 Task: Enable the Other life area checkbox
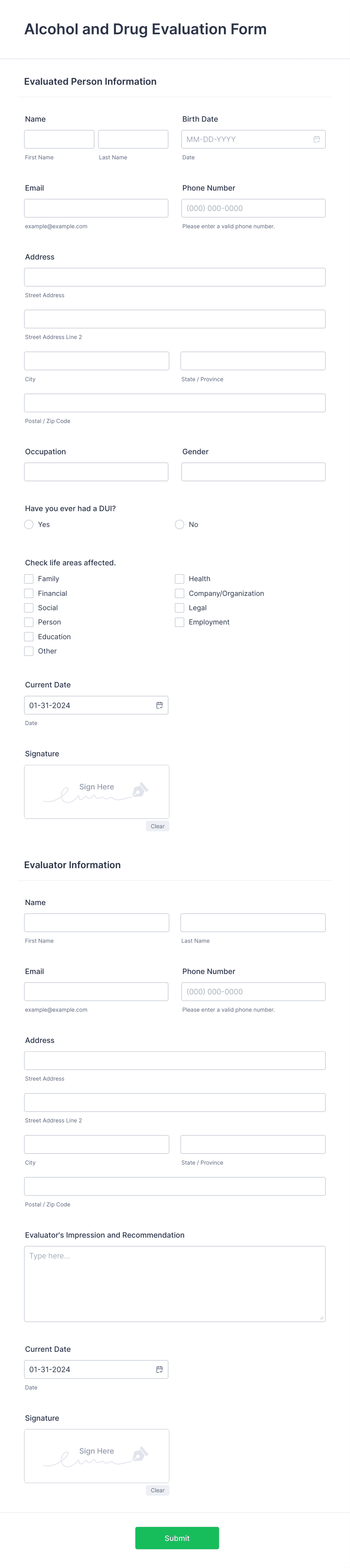[x=29, y=651]
